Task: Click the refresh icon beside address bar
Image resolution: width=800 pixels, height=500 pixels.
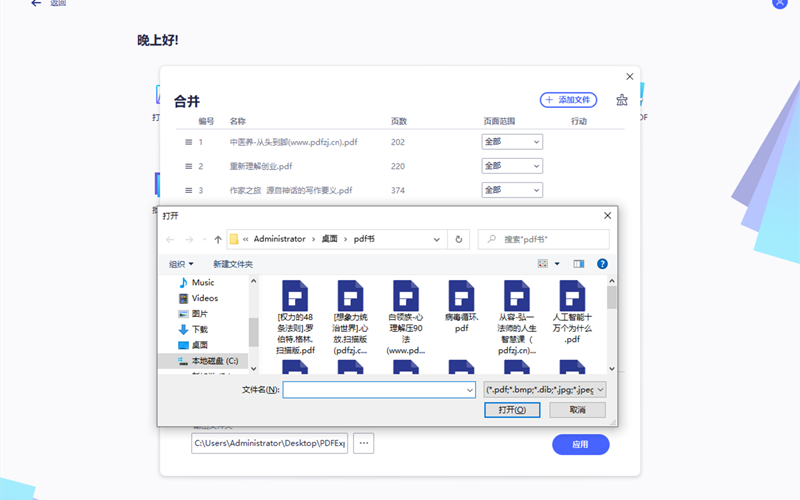Action: pos(459,239)
